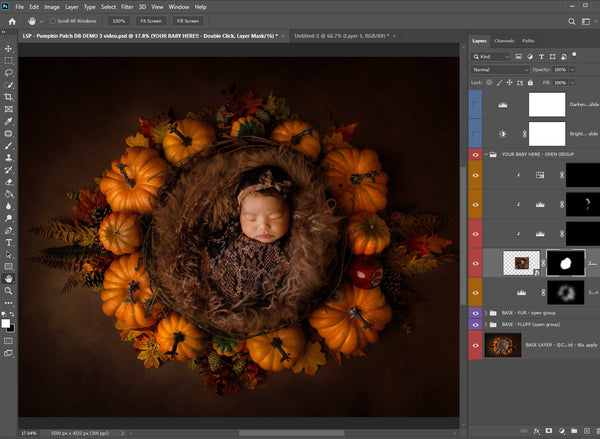Toggle visibility of the BASE - FUR group

474,313
